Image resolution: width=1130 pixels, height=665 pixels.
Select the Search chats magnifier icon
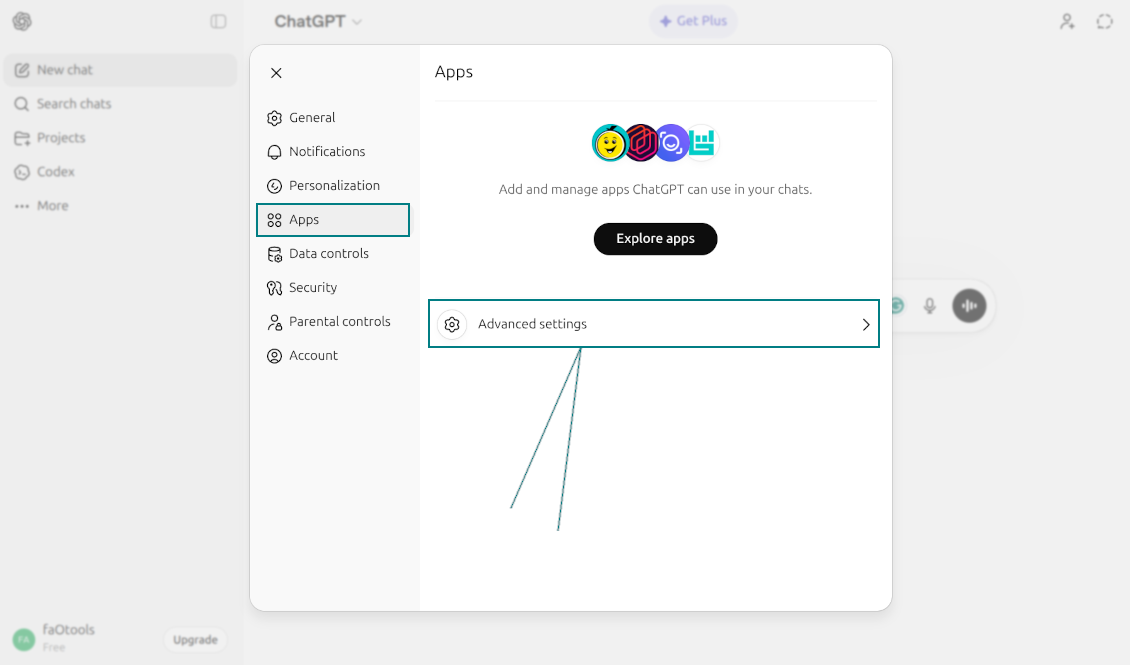[x=21, y=103]
